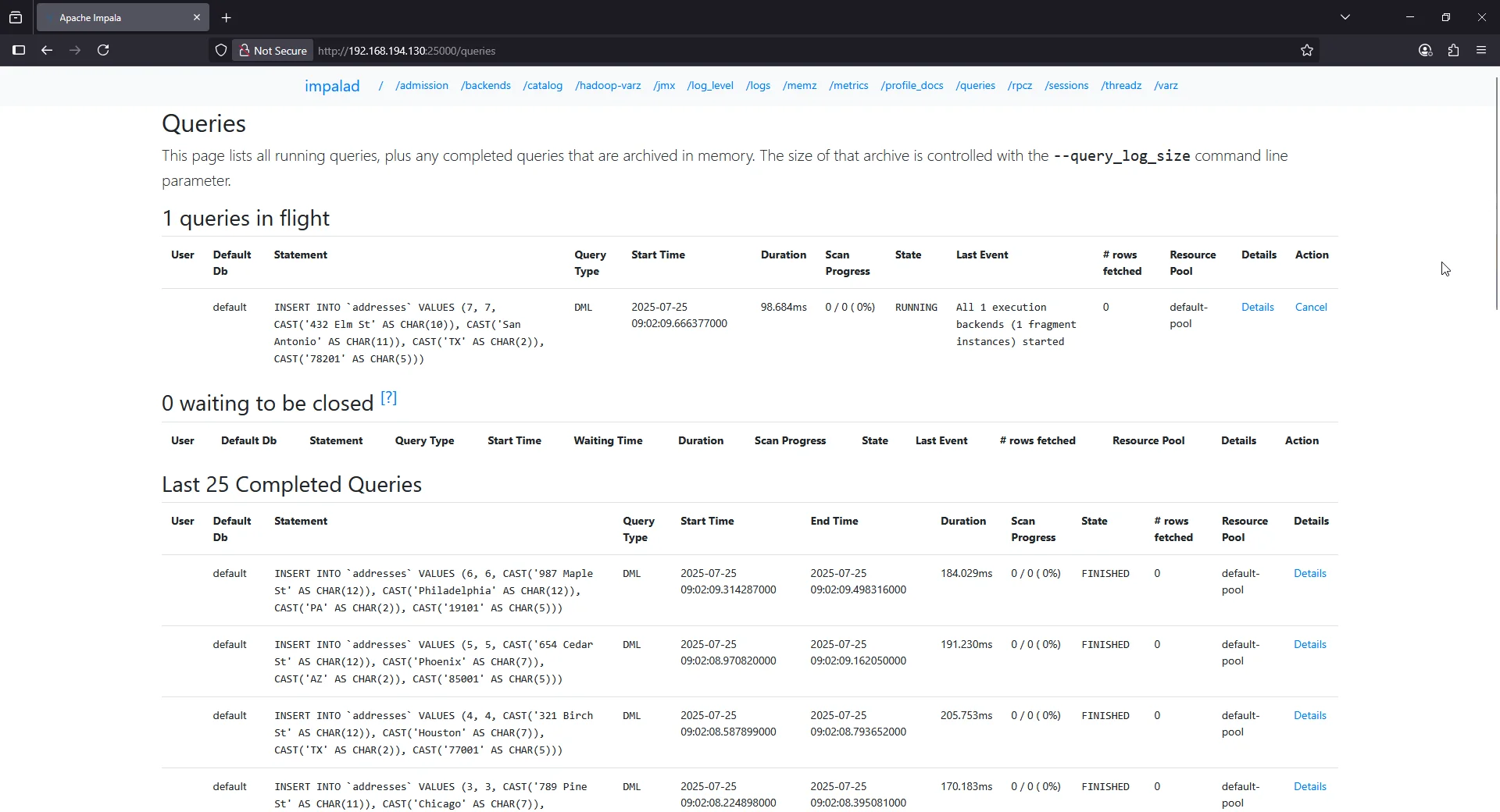The width and height of the screenshot is (1500, 812).
Task: Open the Firefox application menu hamburger icon
Action: [1481, 51]
